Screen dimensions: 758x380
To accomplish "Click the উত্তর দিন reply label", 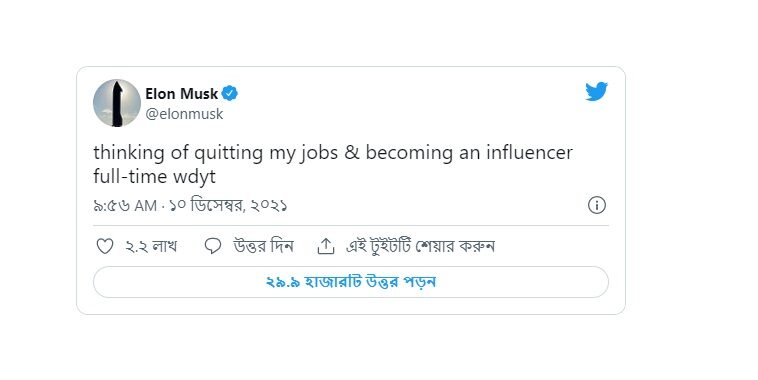I will [x=263, y=246].
